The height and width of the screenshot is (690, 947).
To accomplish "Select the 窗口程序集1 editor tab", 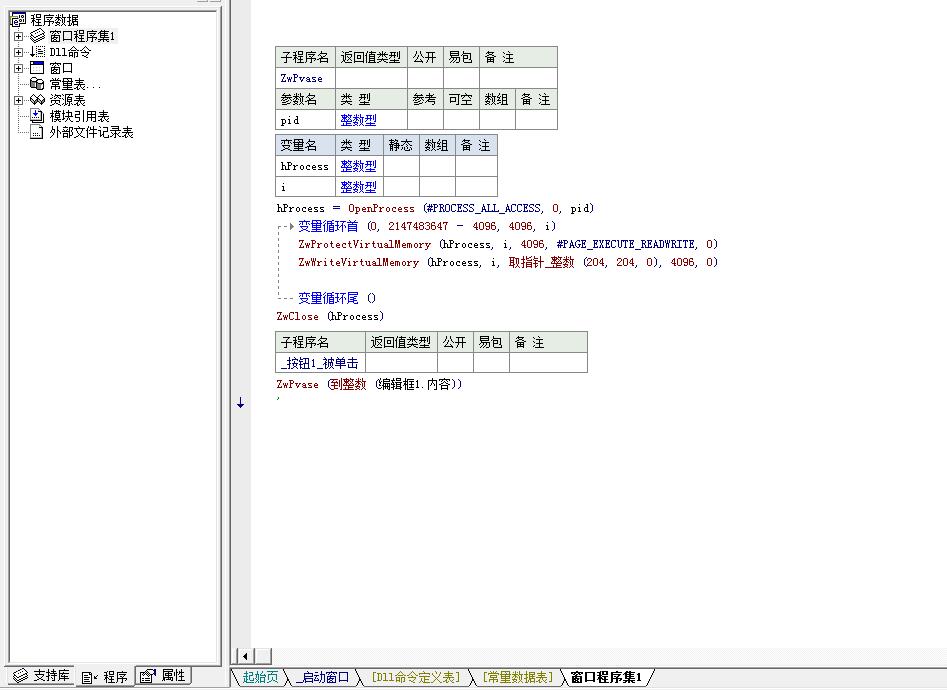I will pyautogui.click(x=606, y=677).
